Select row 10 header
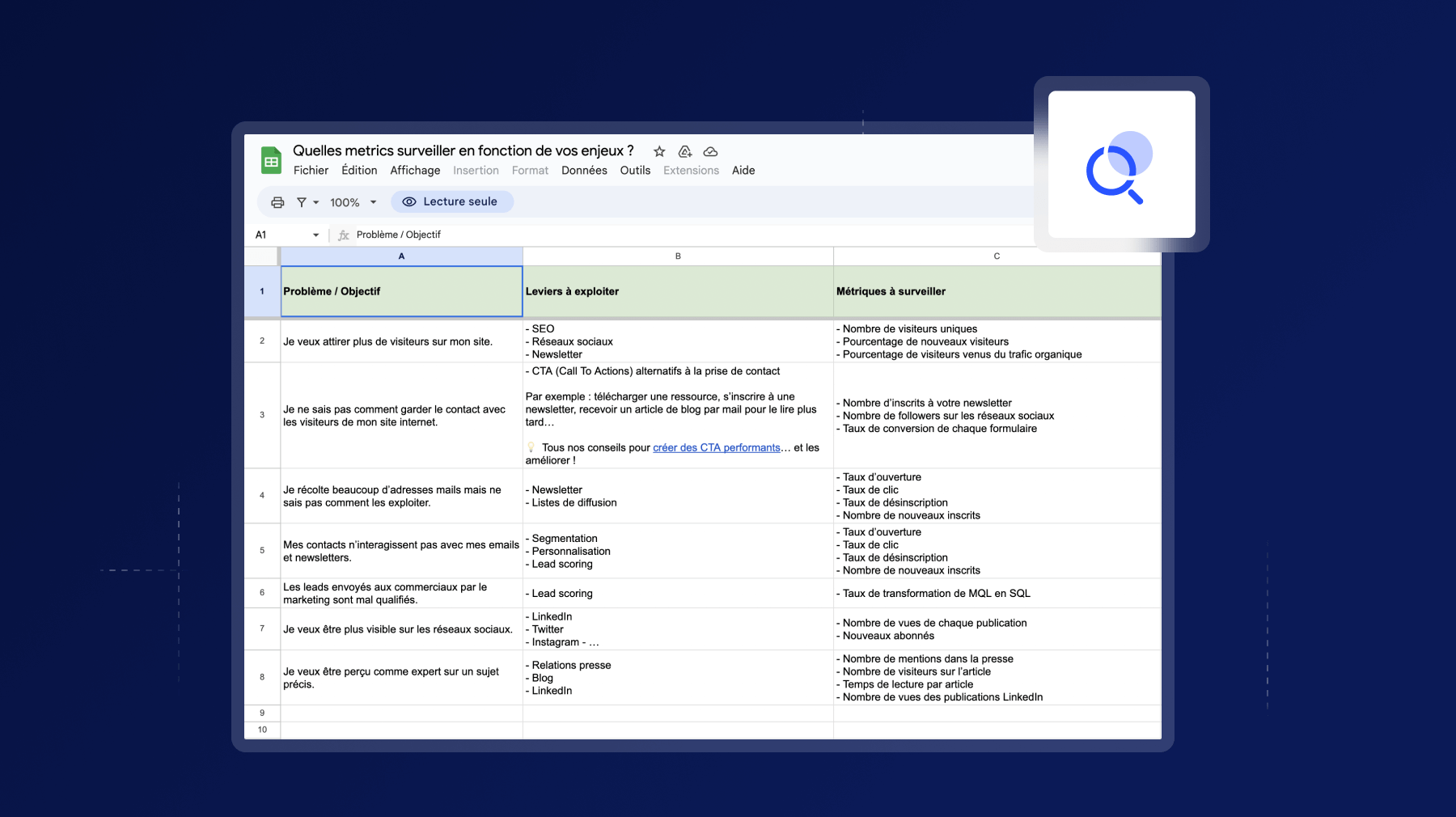The height and width of the screenshot is (817, 1456). [x=262, y=730]
